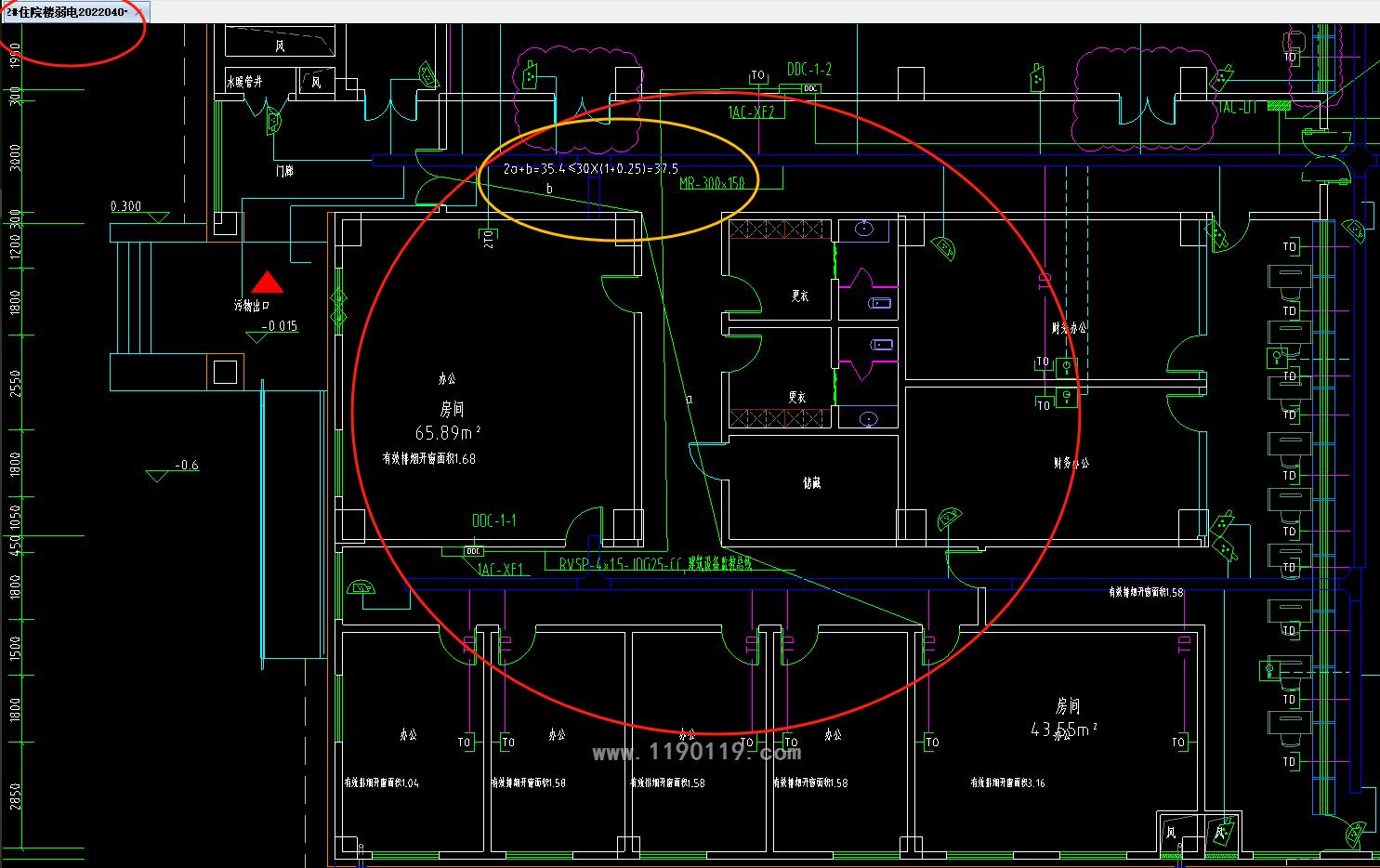
Task: Select the 2TO outlet symbol
Action: coord(489,238)
